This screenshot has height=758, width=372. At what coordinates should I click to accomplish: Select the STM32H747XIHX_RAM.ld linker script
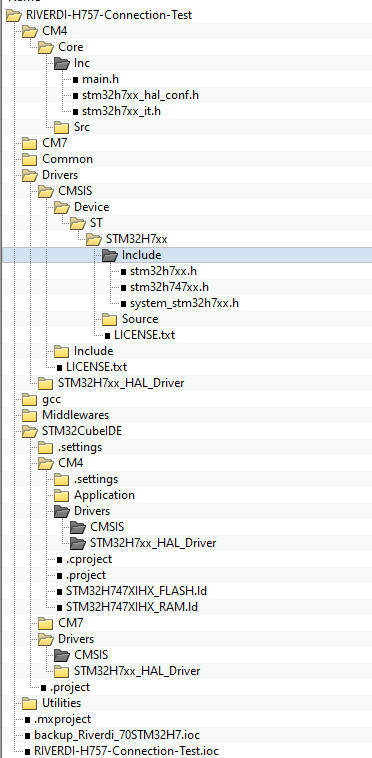tap(133, 607)
